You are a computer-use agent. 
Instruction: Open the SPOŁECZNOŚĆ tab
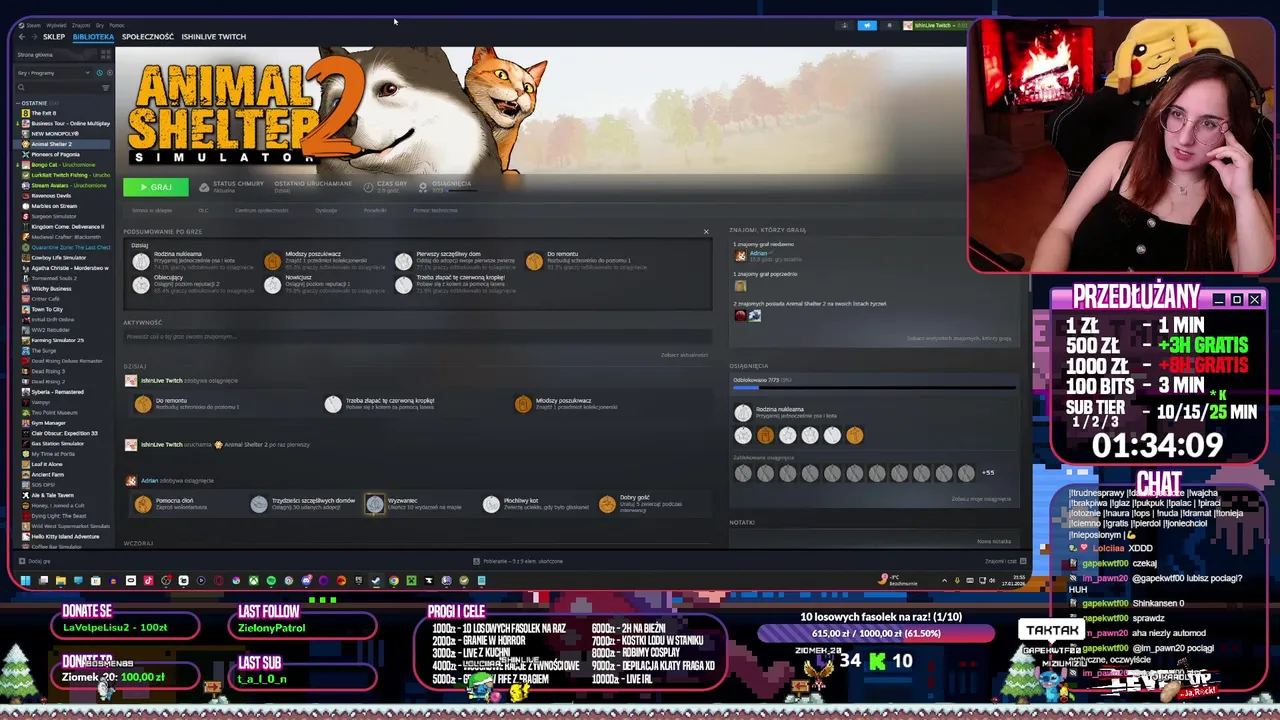click(x=148, y=37)
